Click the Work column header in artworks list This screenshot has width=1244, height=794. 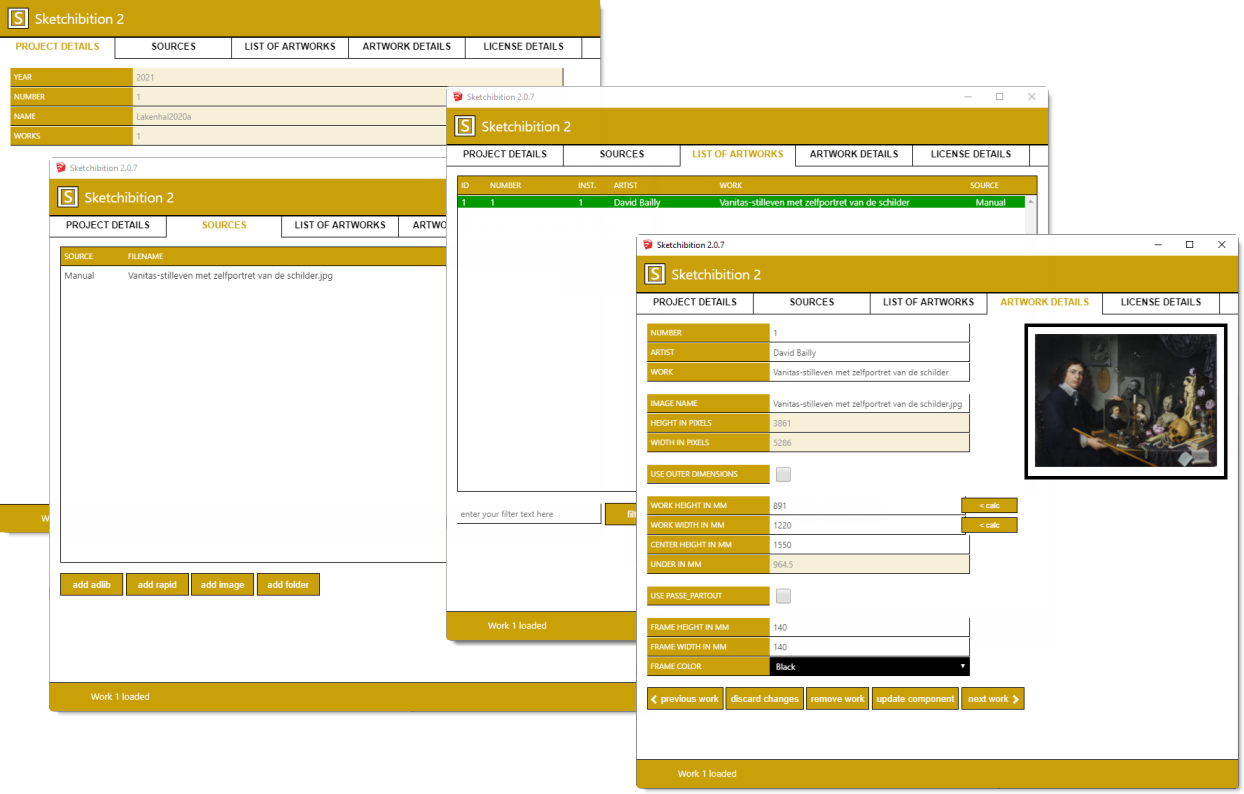pyautogui.click(x=730, y=185)
